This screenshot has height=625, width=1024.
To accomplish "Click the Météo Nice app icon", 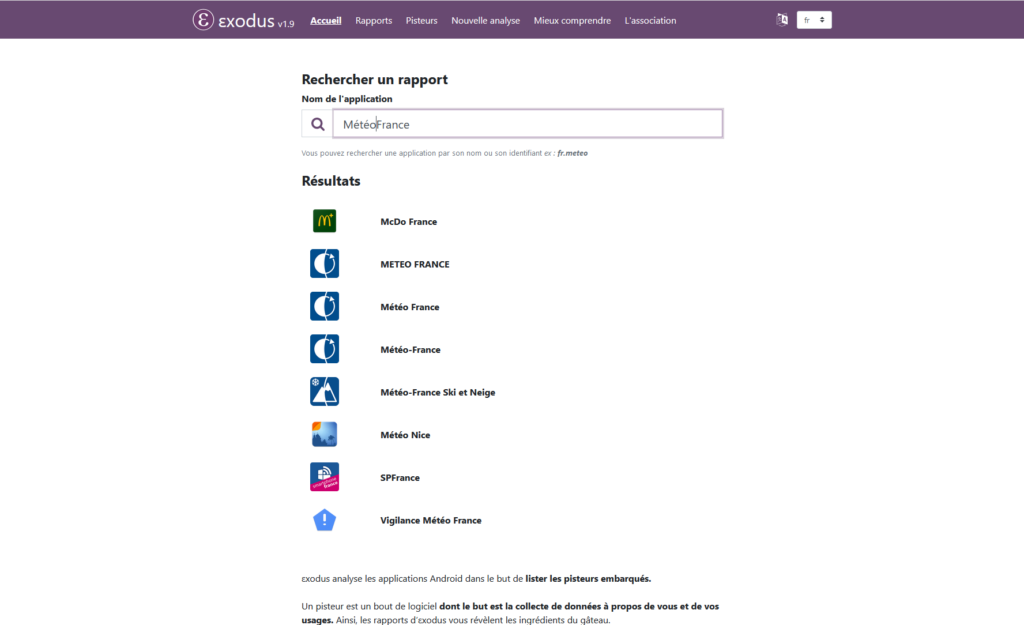I will (325, 434).
